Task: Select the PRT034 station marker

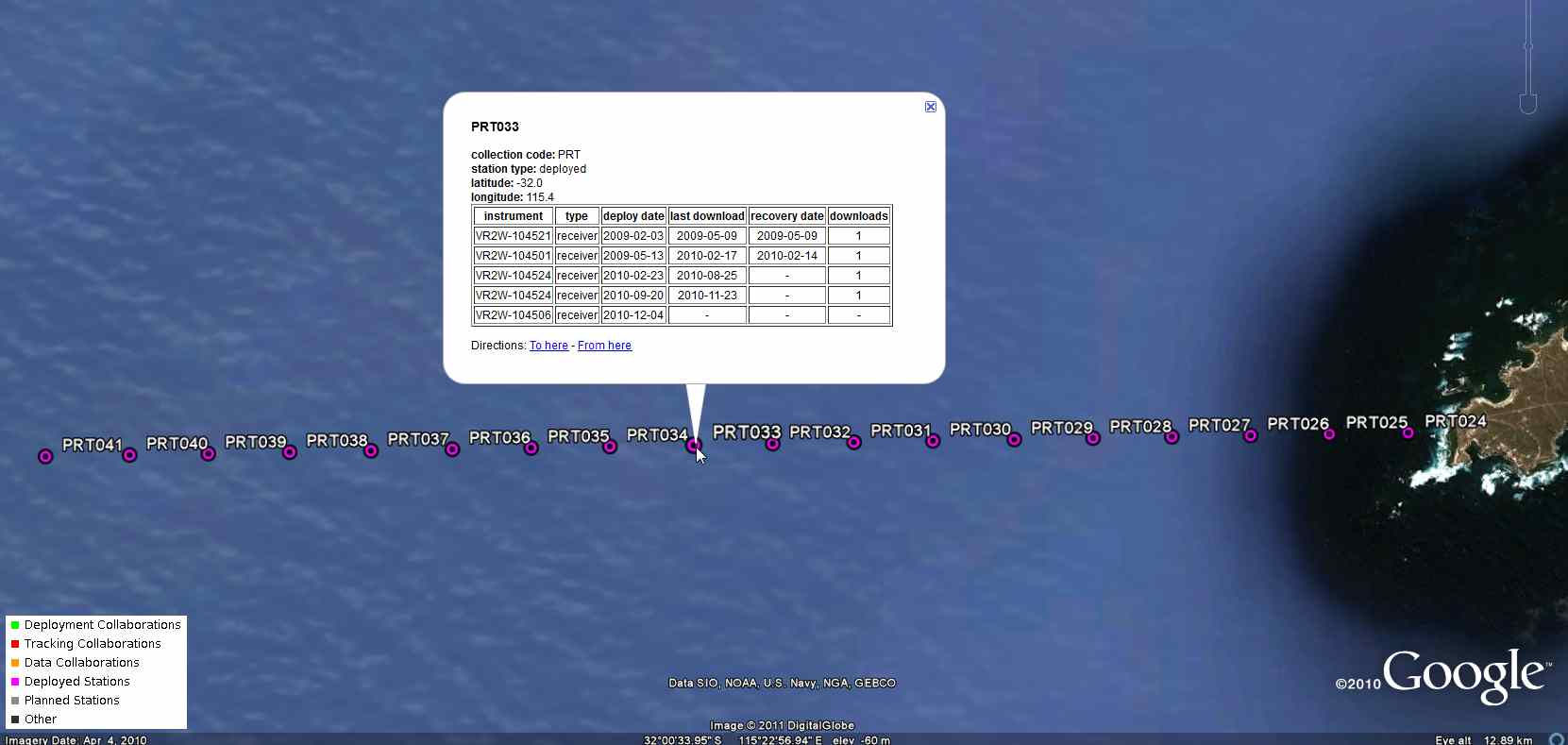Action: 610,447
